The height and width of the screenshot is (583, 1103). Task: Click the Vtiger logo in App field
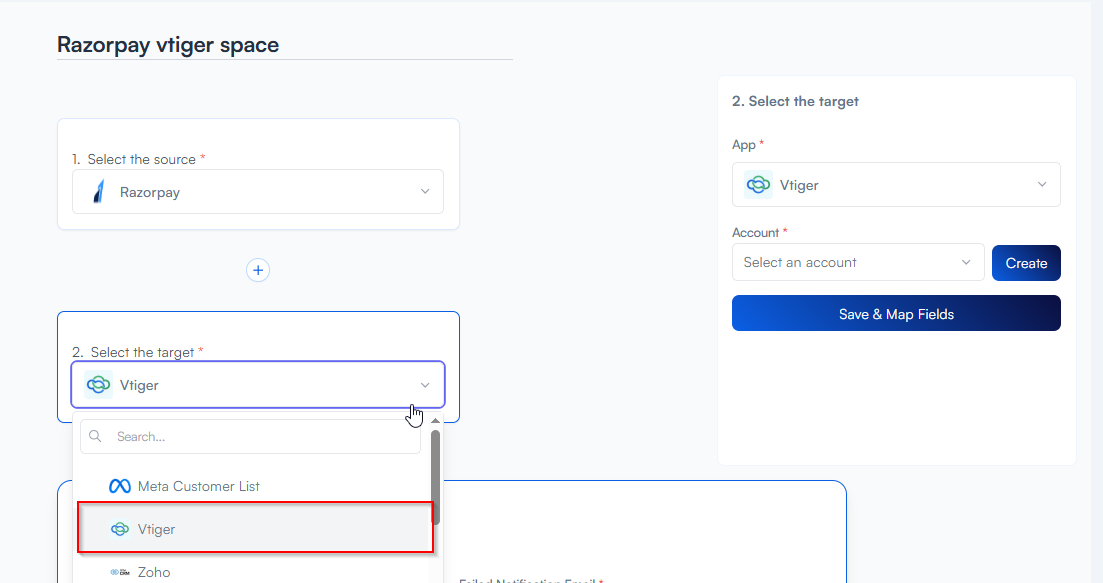[x=759, y=185]
